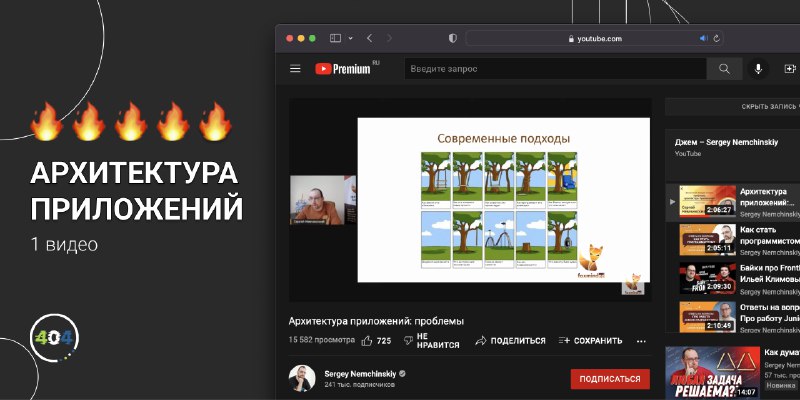Open the three-dot more actions menu
The height and width of the screenshot is (400, 800).
tap(641, 341)
